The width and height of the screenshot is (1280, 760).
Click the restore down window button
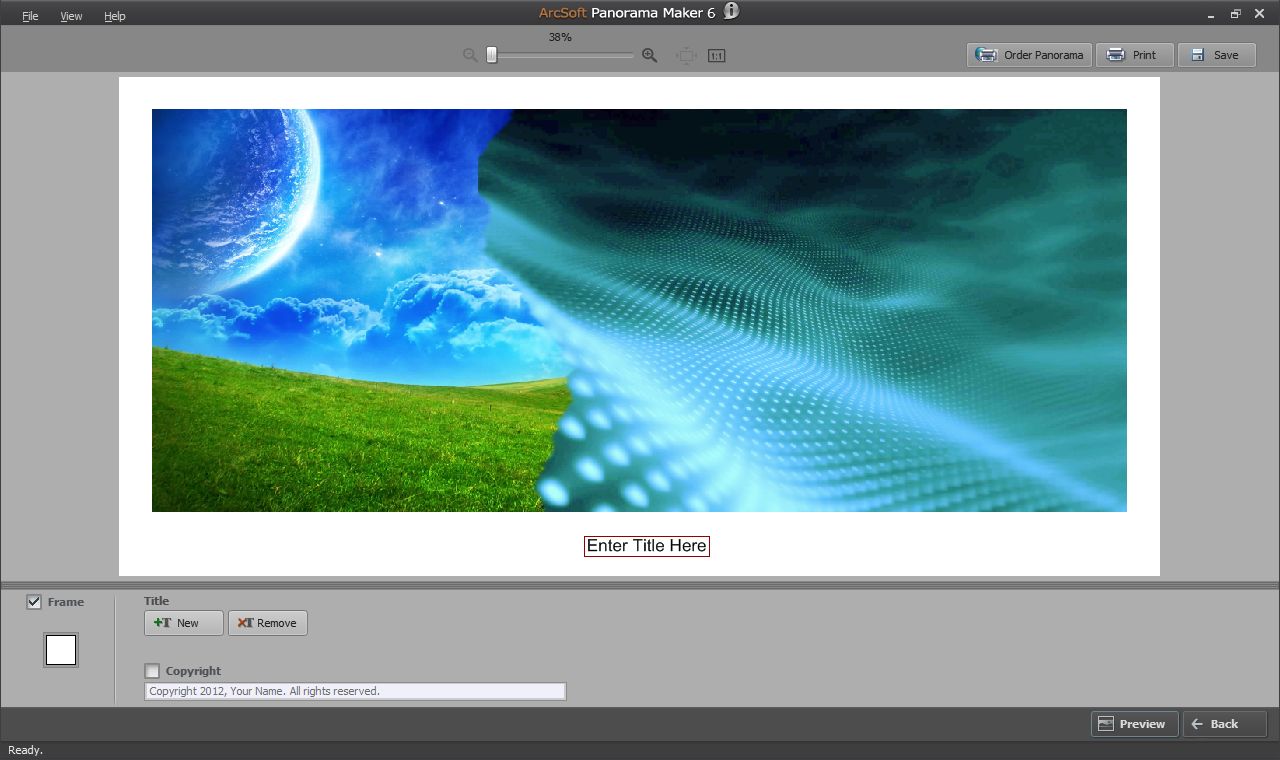click(1235, 14)
